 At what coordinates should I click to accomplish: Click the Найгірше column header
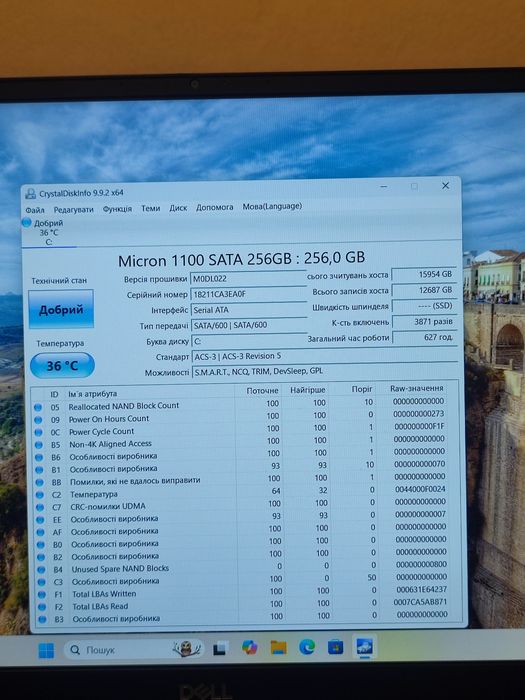click(308, 390)
